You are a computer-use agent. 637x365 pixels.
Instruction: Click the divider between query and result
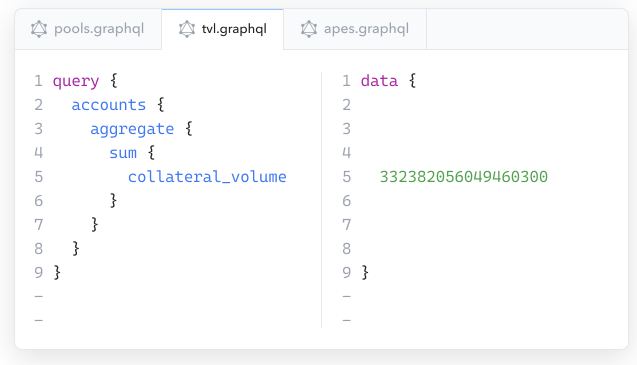click(x=321, y=200)
